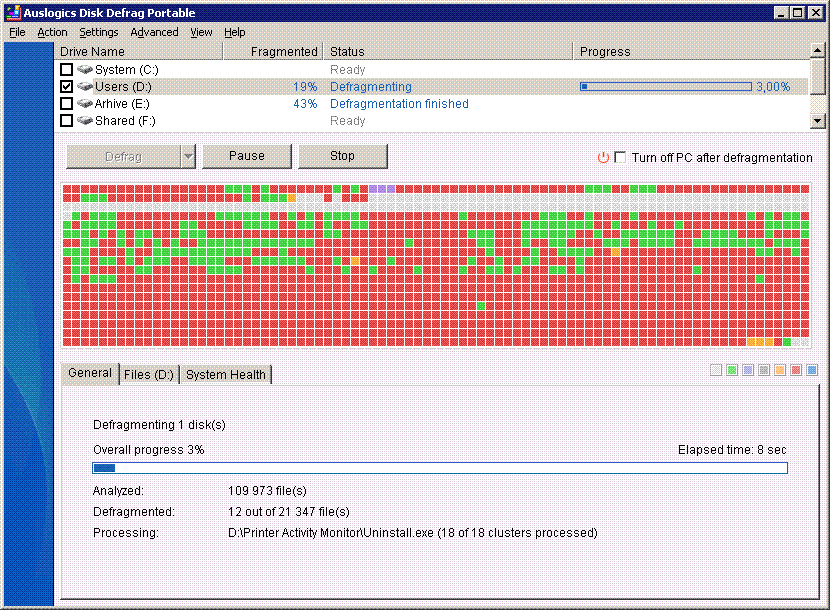Click the orange legend square

coord(780,370)
